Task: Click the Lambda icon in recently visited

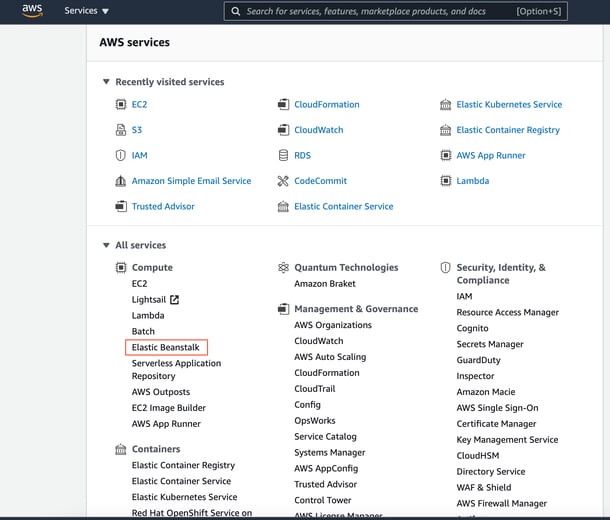Action: [445, 181]
